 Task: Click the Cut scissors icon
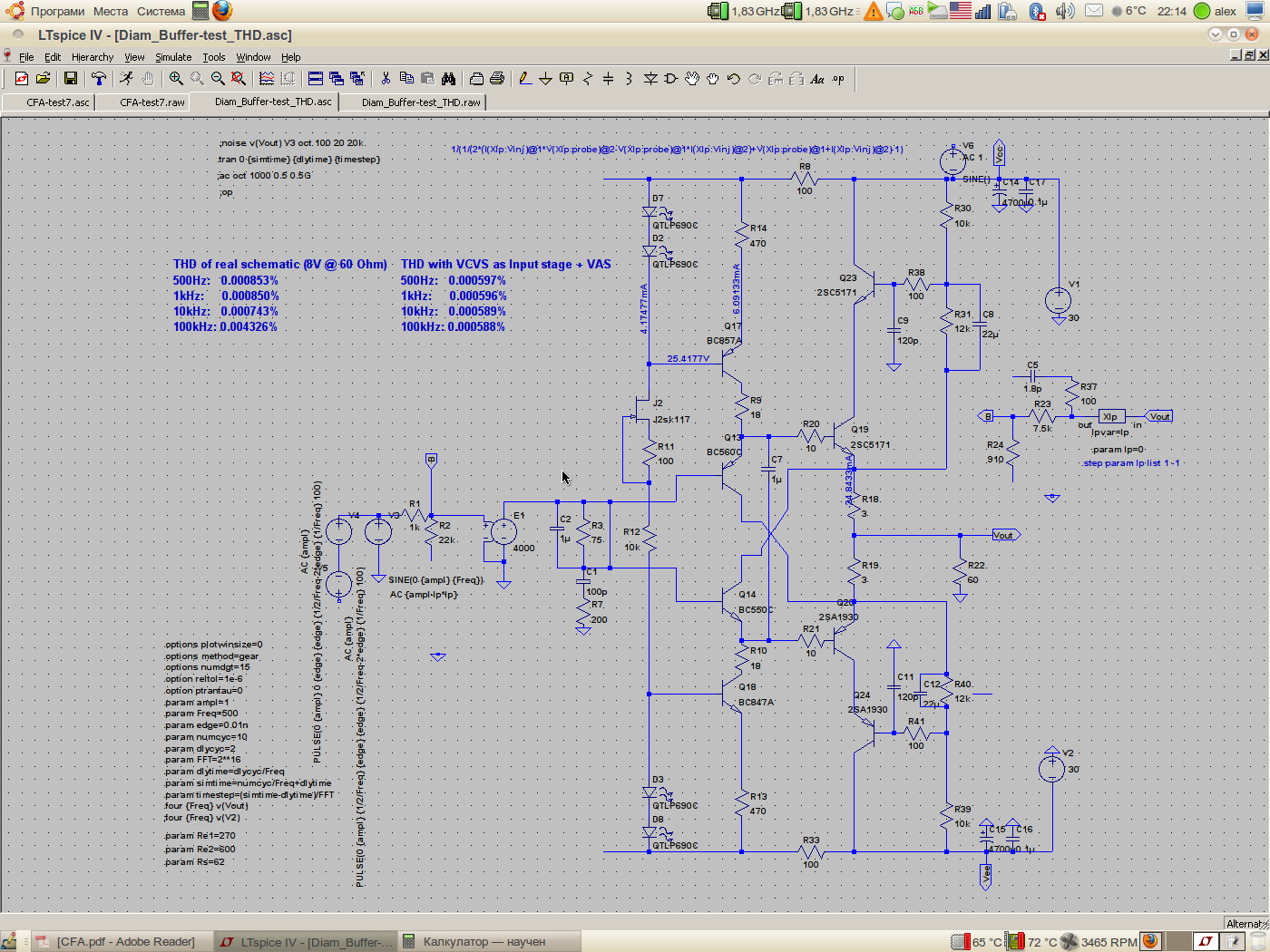tap(386, 79)
